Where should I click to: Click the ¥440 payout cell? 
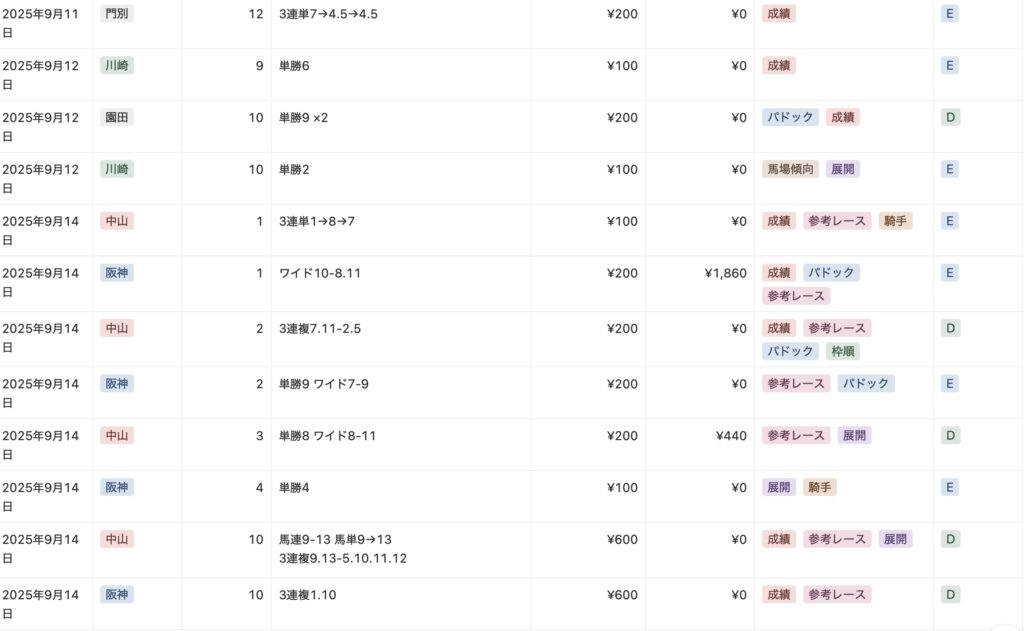(731, 435)
